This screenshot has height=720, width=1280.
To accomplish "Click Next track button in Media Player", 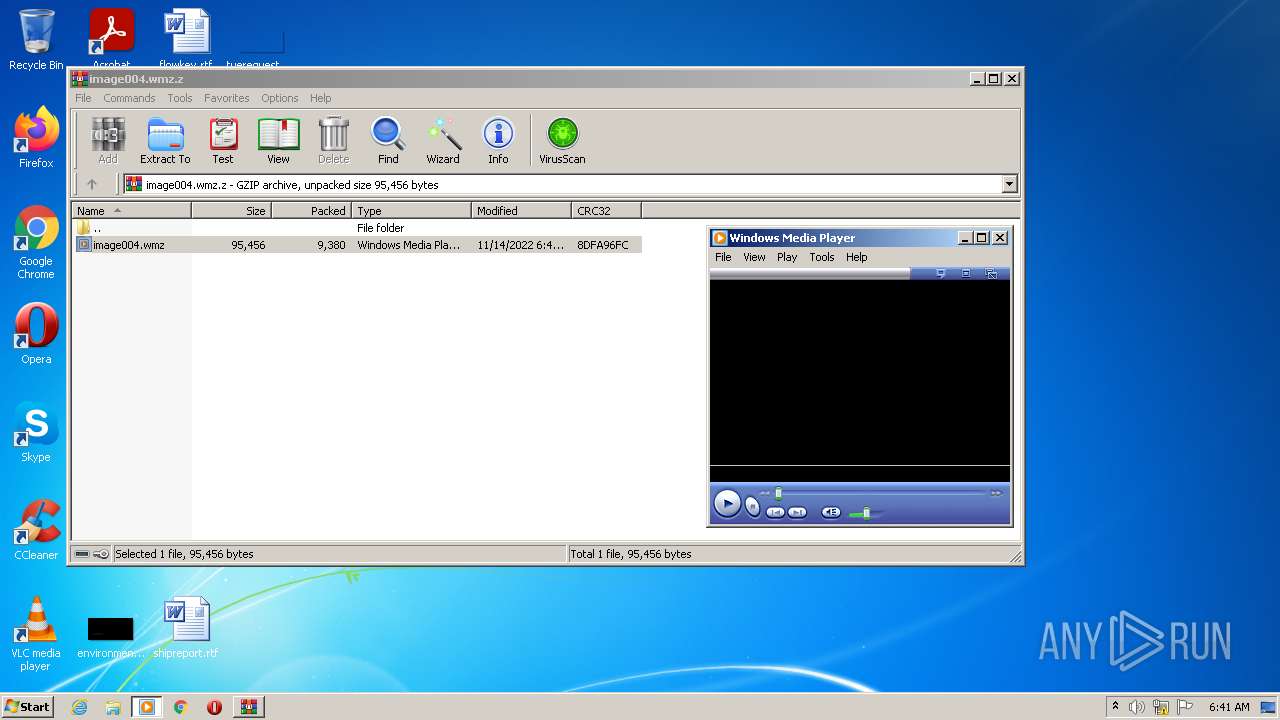I will pyautogui.click(x=797, y=512).
